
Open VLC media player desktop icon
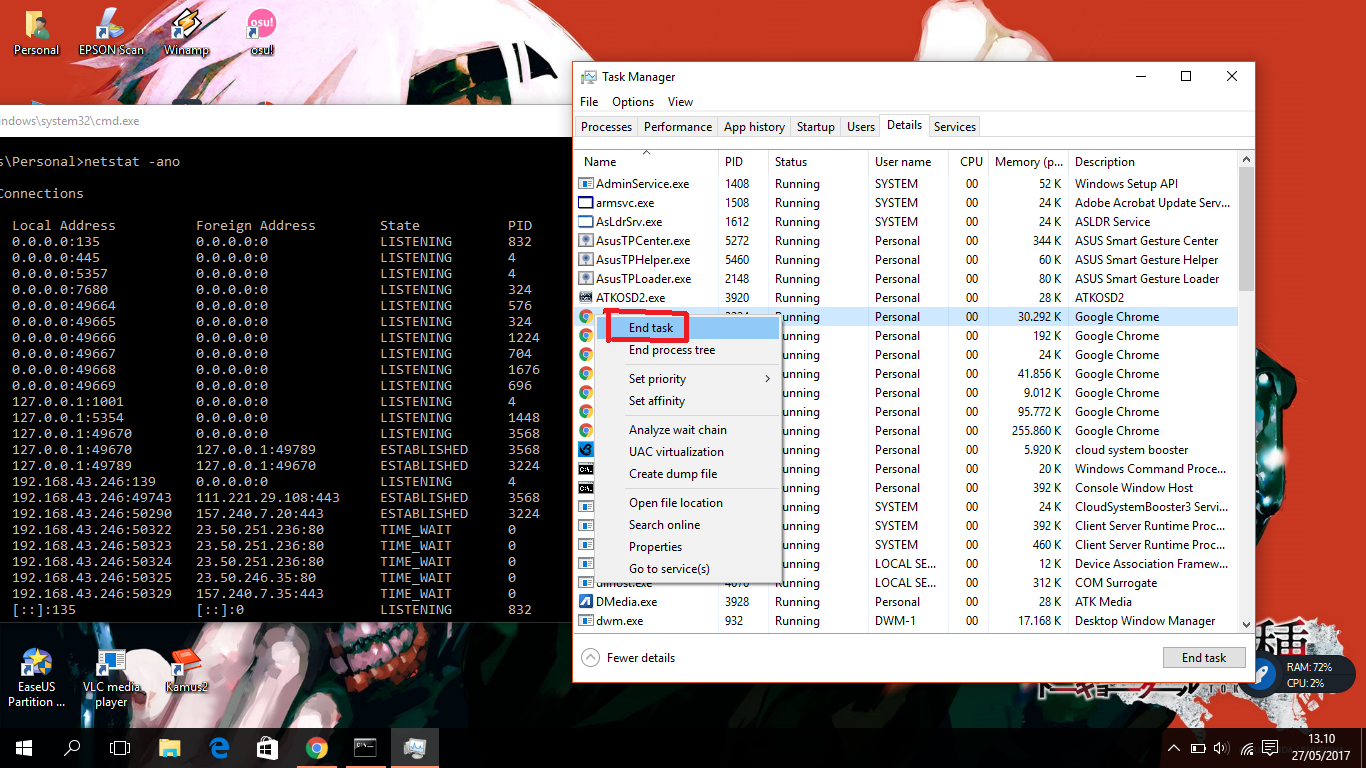111,678
